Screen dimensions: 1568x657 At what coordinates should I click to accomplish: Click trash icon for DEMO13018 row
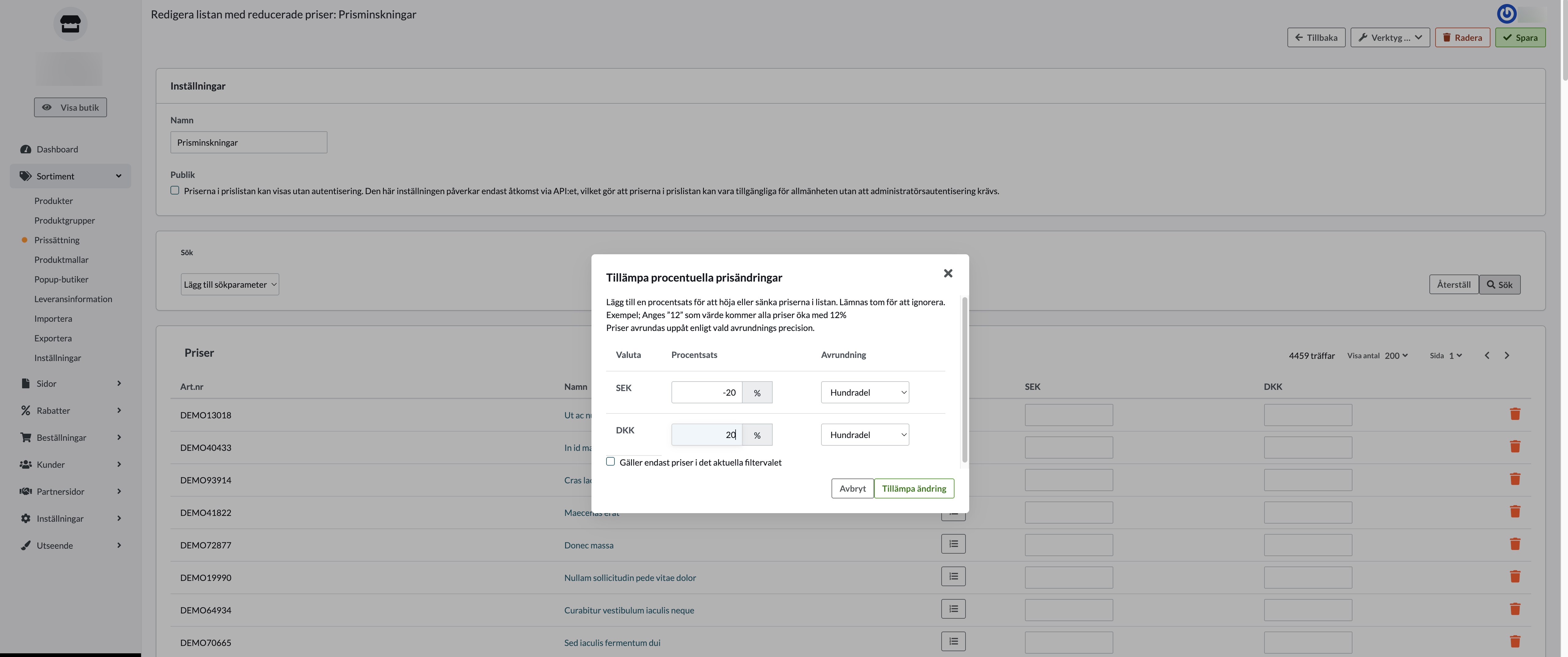(1515, 414)
